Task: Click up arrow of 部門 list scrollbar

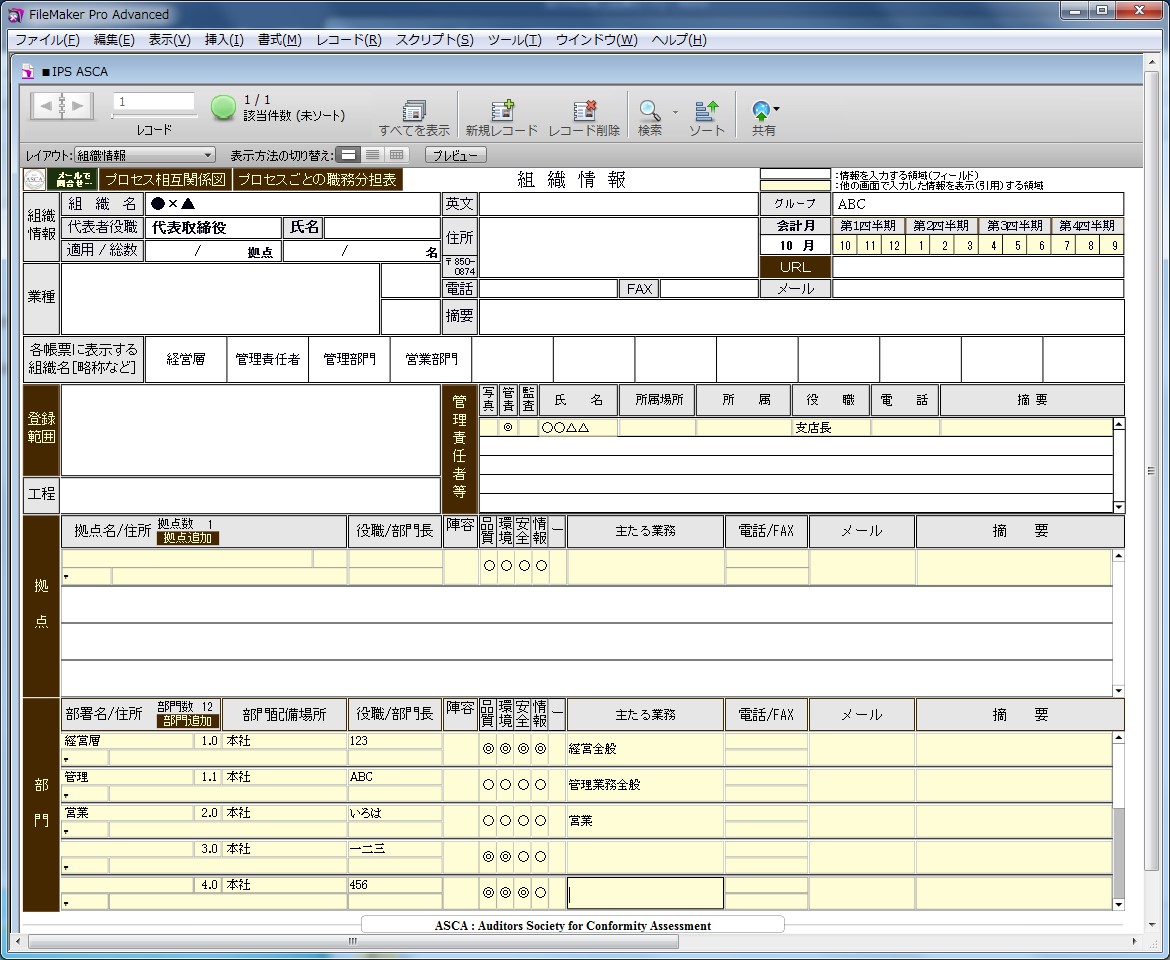Action: (1119, 738)
